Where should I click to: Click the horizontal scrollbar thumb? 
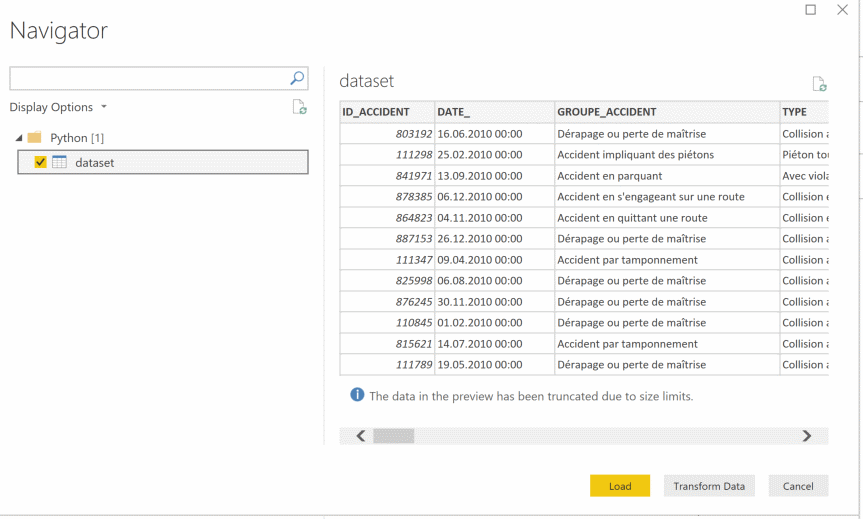[x=394, y=436]
